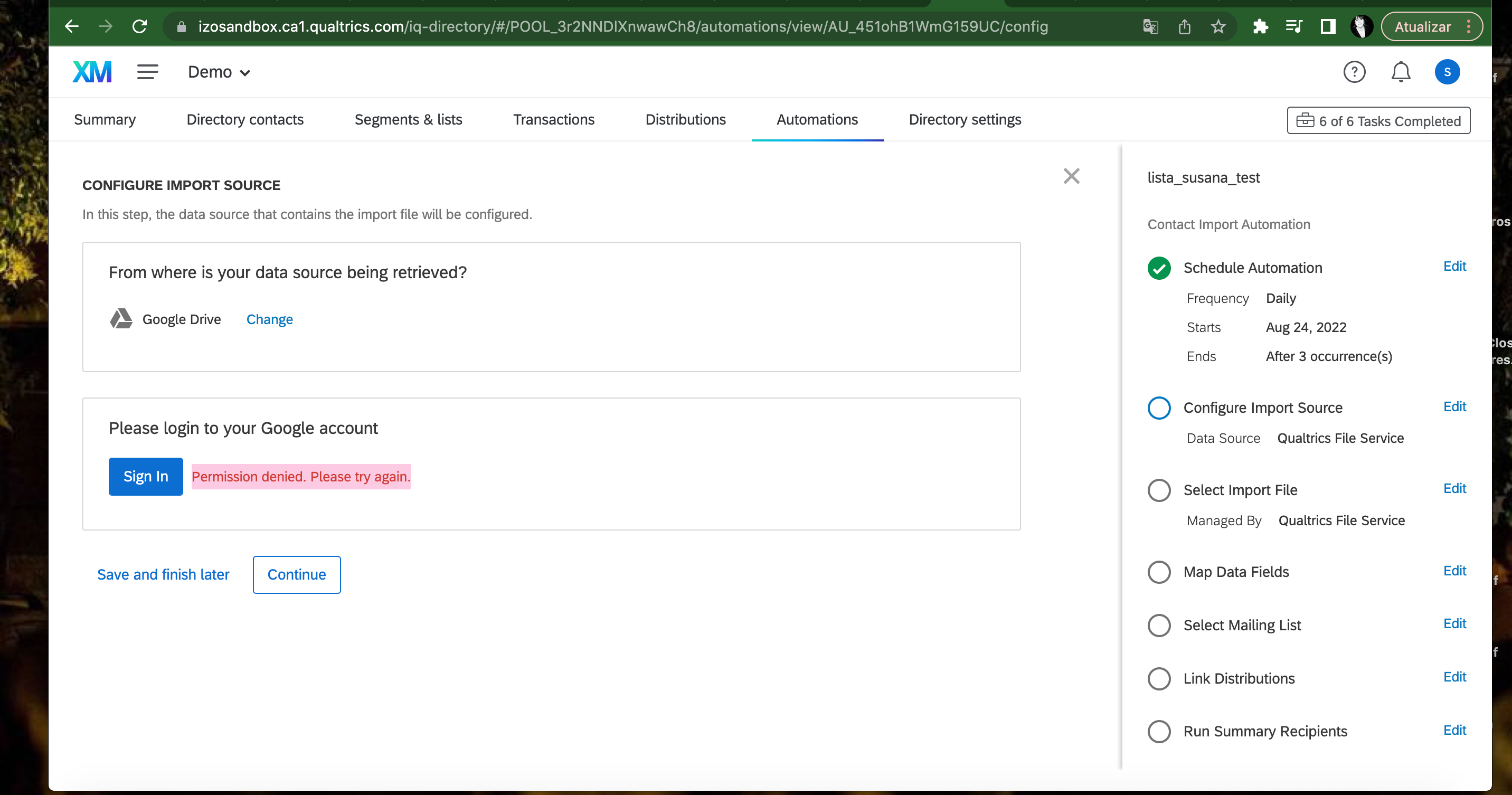1512x795 pixels.
Task: Click the reload/refresh browser icon
Action: (140, 26)
